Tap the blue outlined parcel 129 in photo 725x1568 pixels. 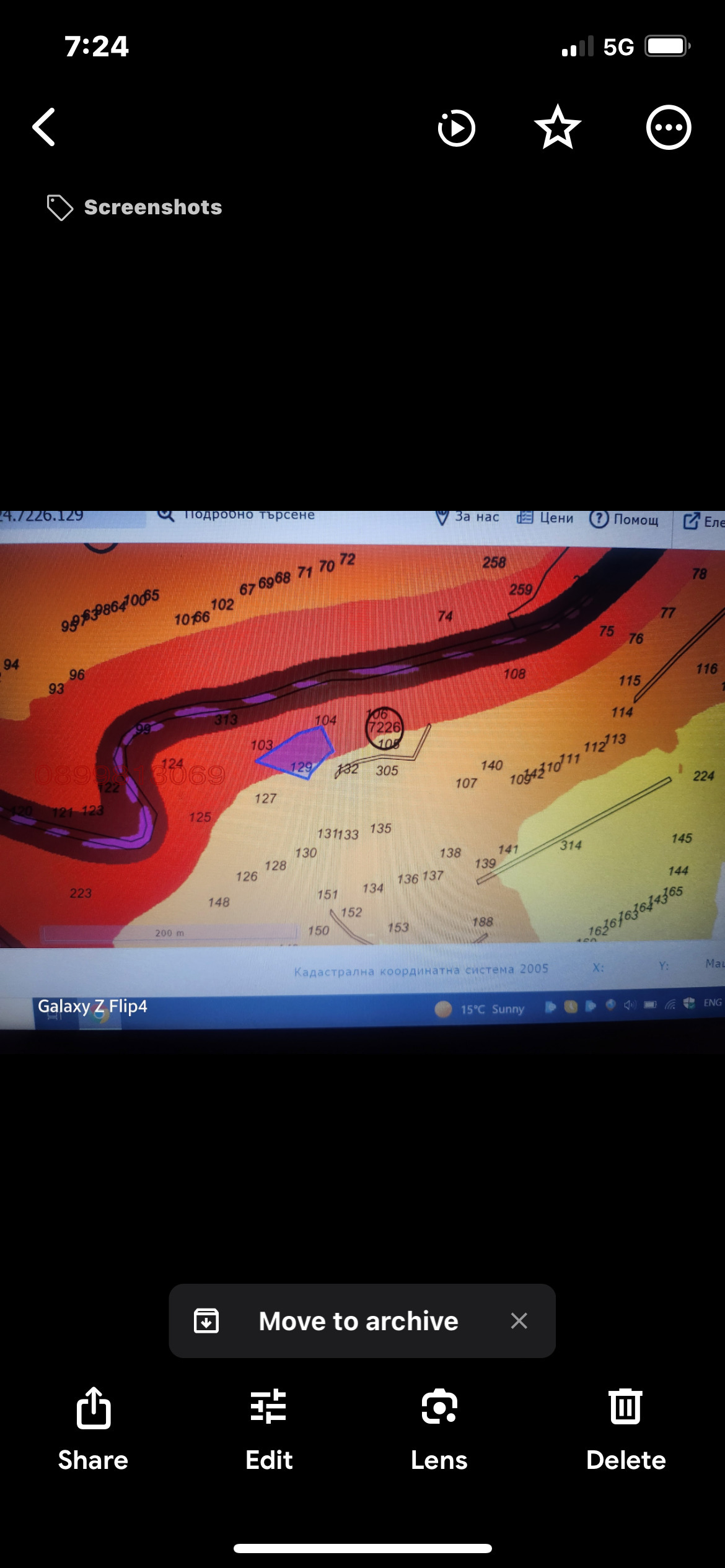pyautogui.click(x=299, y=751)
